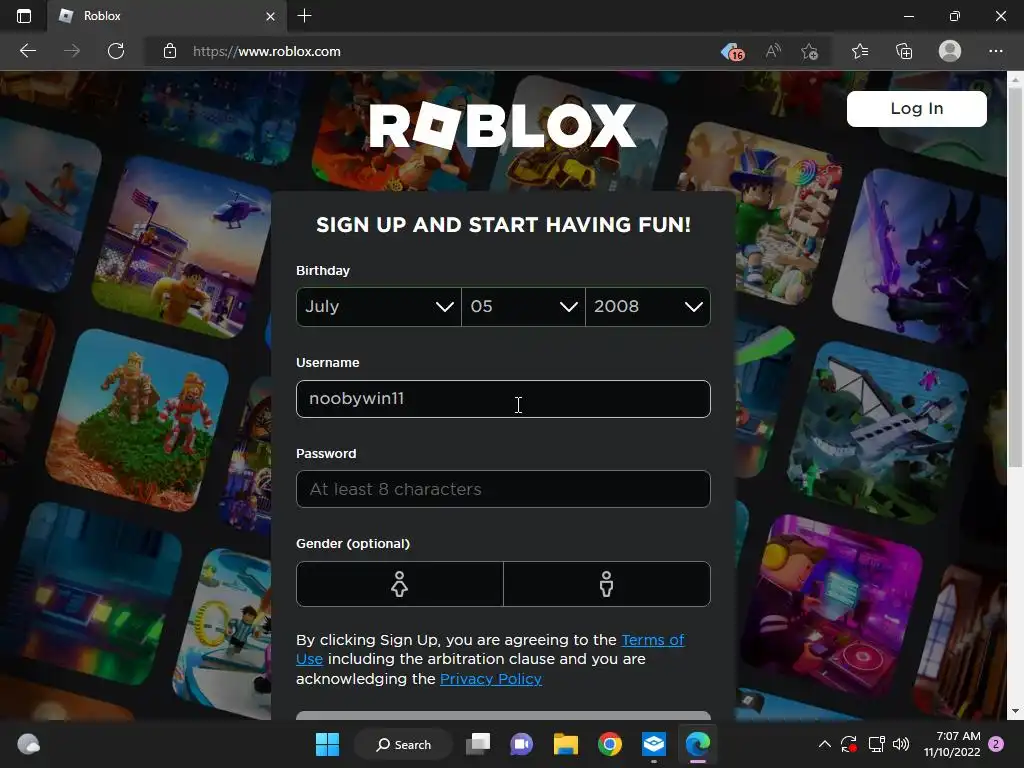
Task: Click the address bar URL
Action: (266, 51)
